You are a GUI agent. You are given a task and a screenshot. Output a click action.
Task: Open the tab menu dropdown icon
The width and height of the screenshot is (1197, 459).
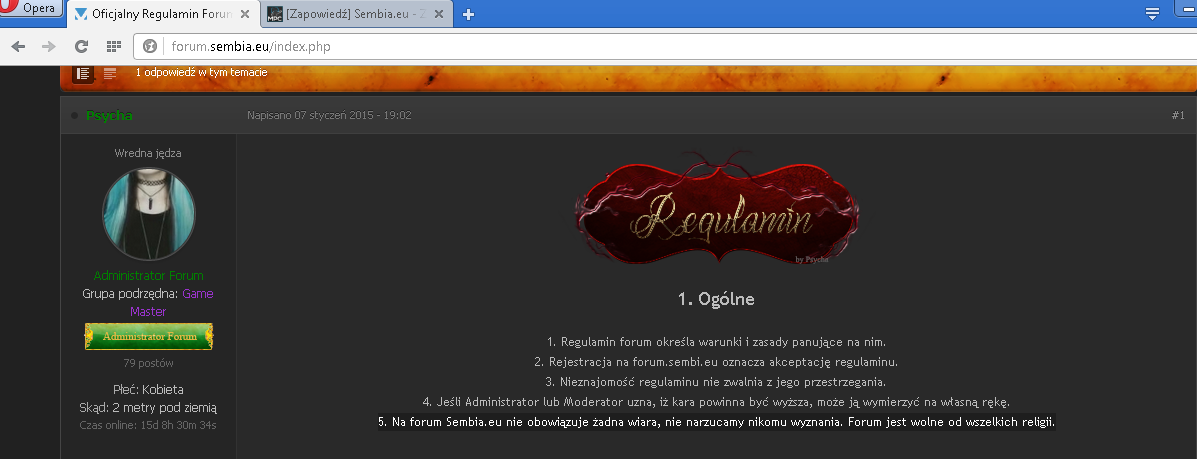tap(1153, 13)
